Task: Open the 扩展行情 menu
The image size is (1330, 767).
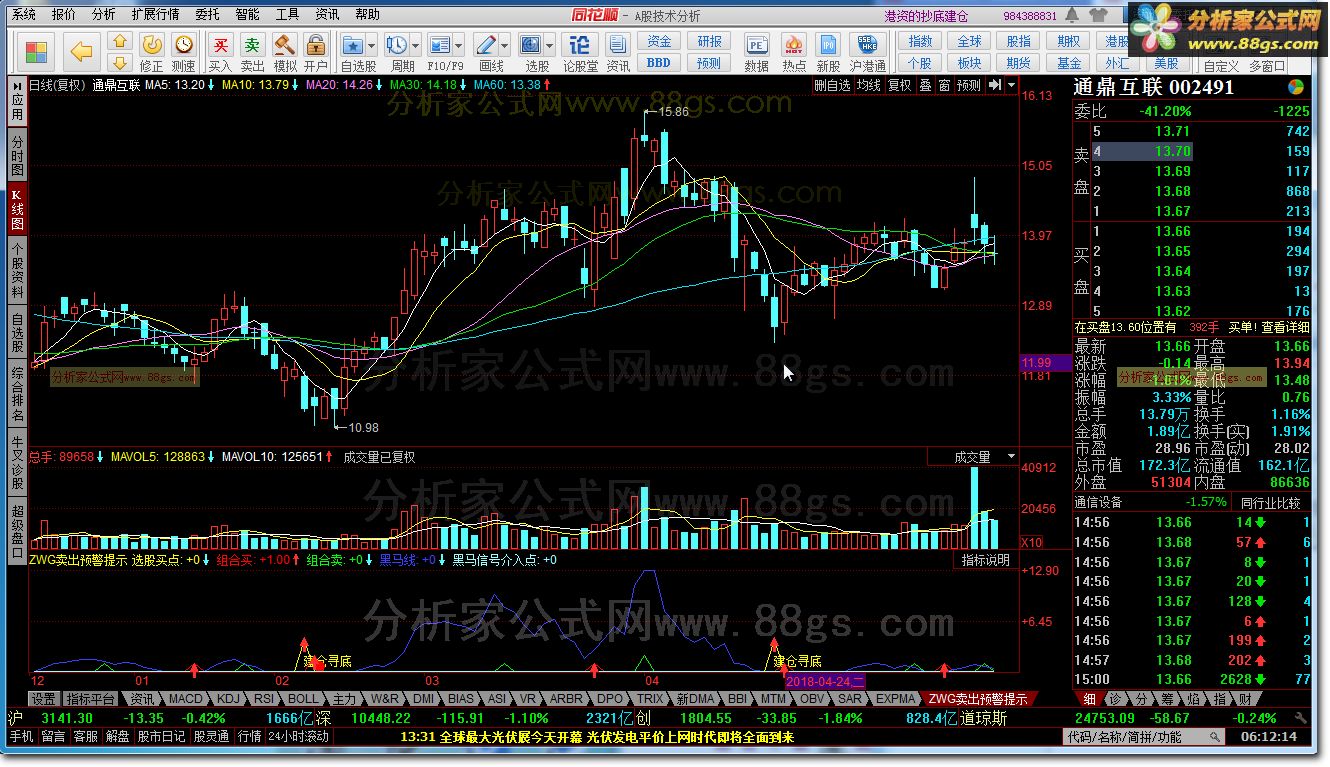Action: point(155,15)
